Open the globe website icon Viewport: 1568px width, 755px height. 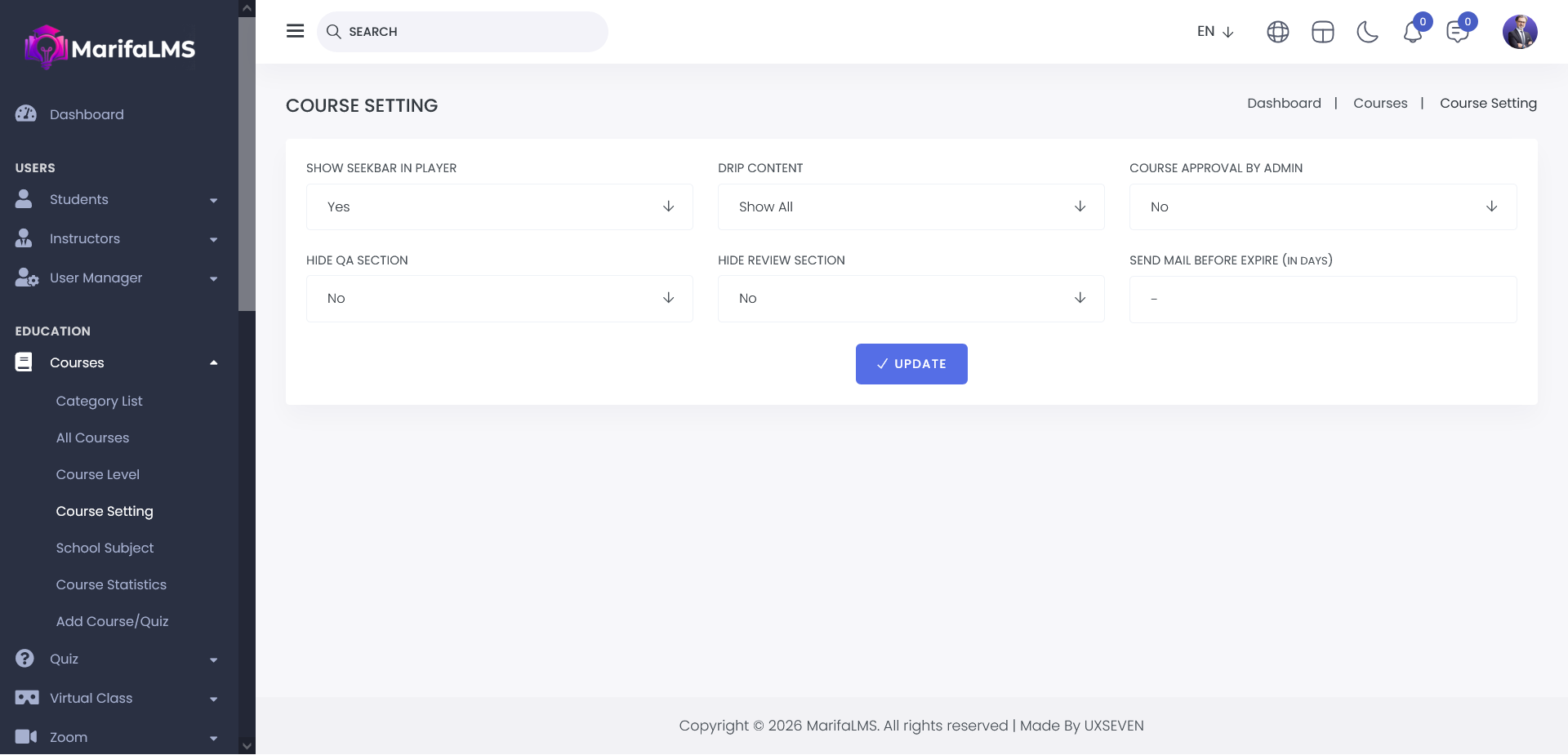point(1277,32)
